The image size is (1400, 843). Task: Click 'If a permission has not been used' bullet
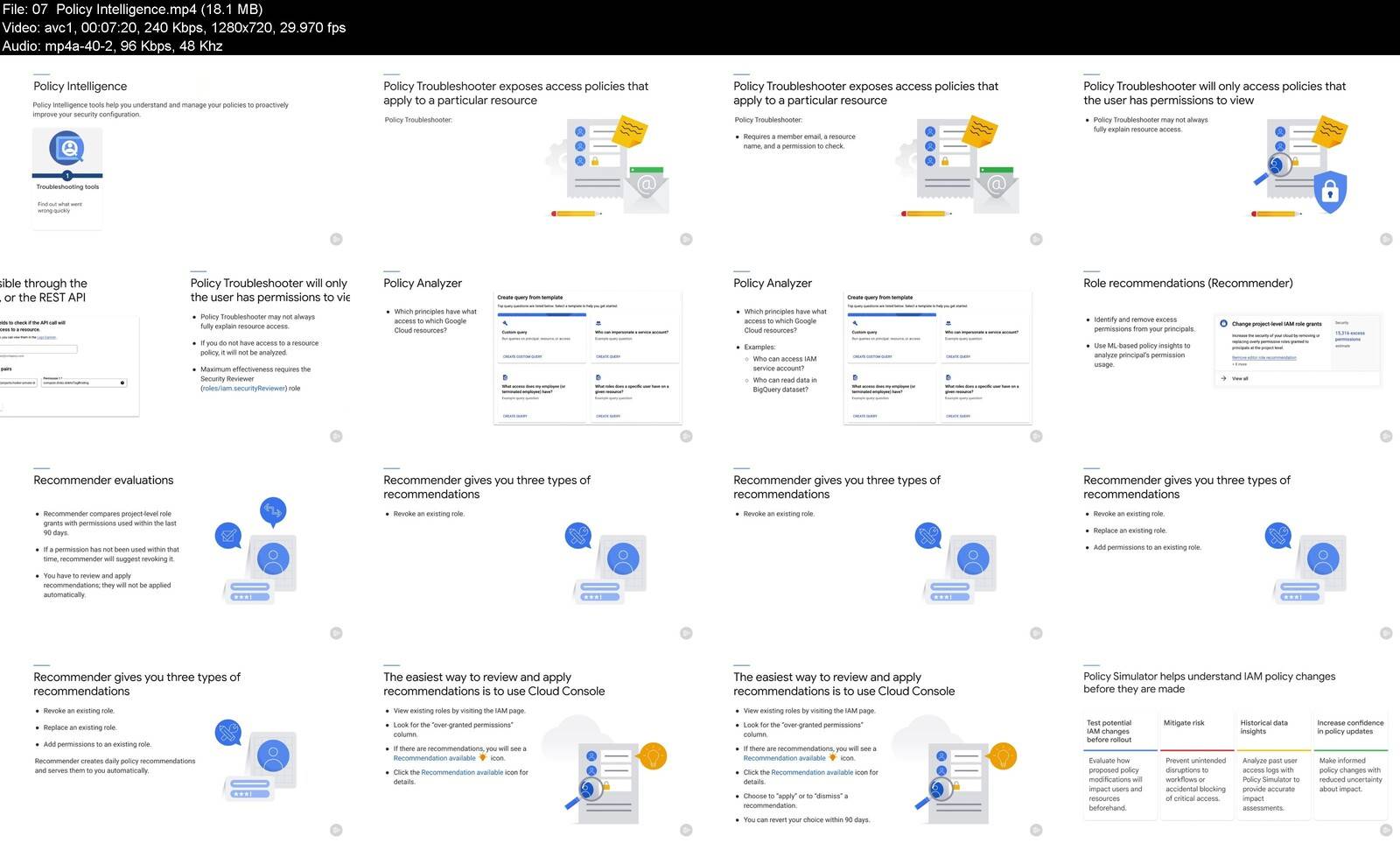click(111, 554)
